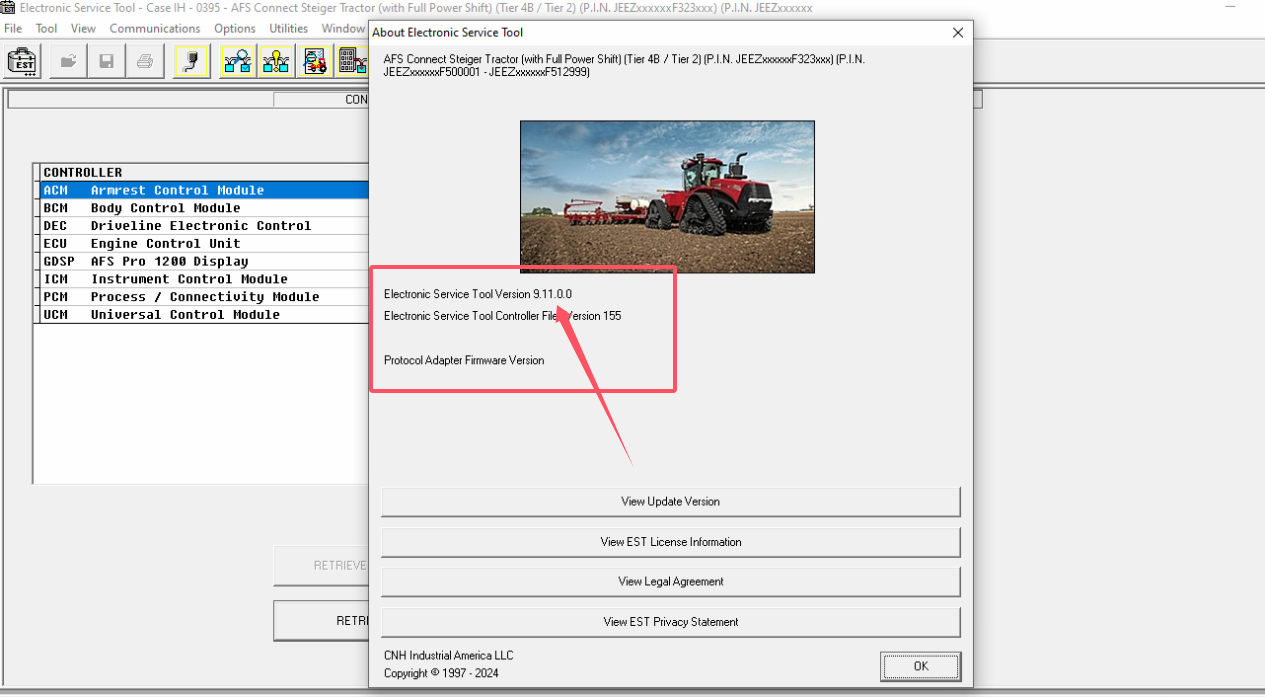Click CNH Industrial America LLC text
This screenshot has height=697, width=1265.
pos(448,655)
